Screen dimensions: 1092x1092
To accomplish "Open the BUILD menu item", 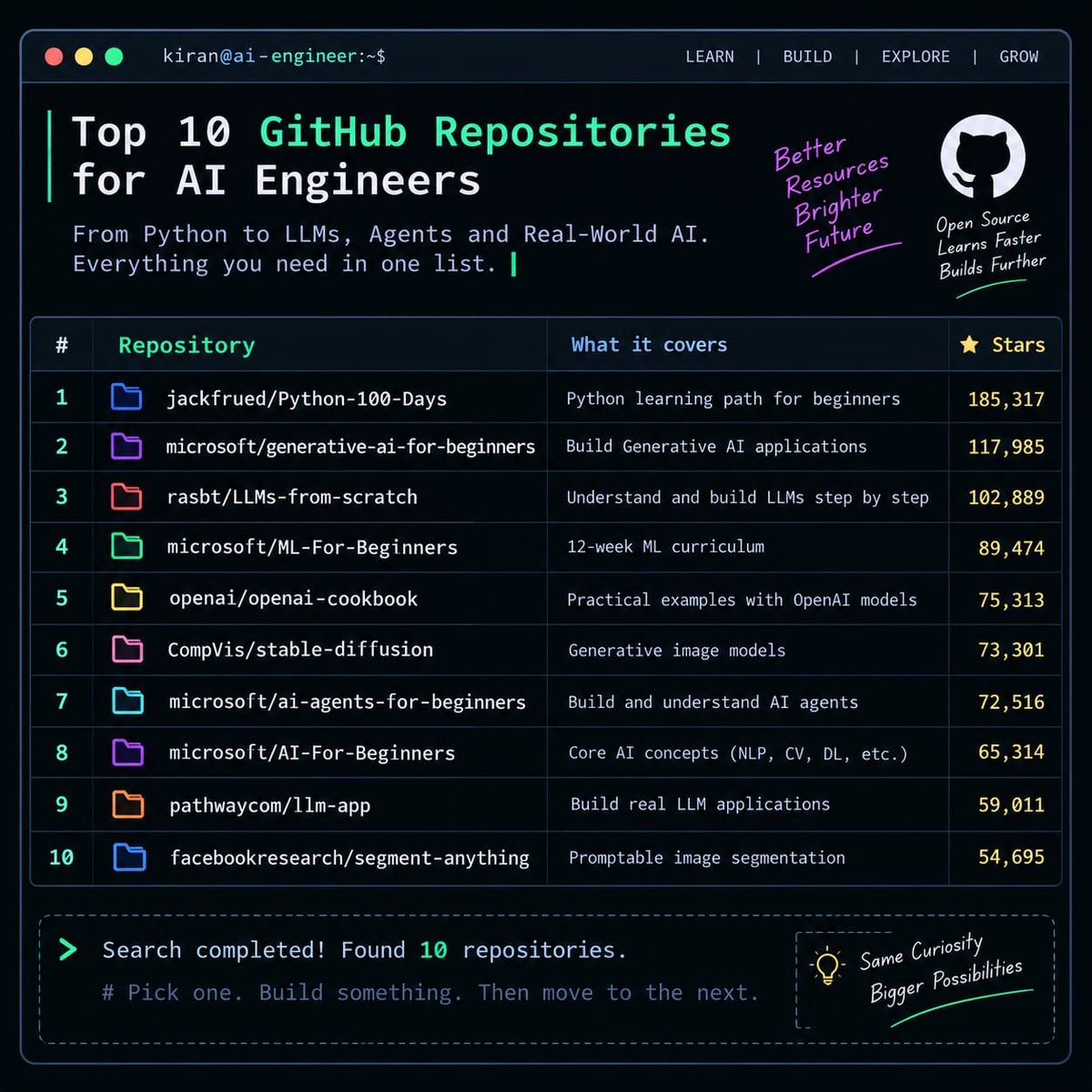I will pyautogui.click(x=807, y=56).
